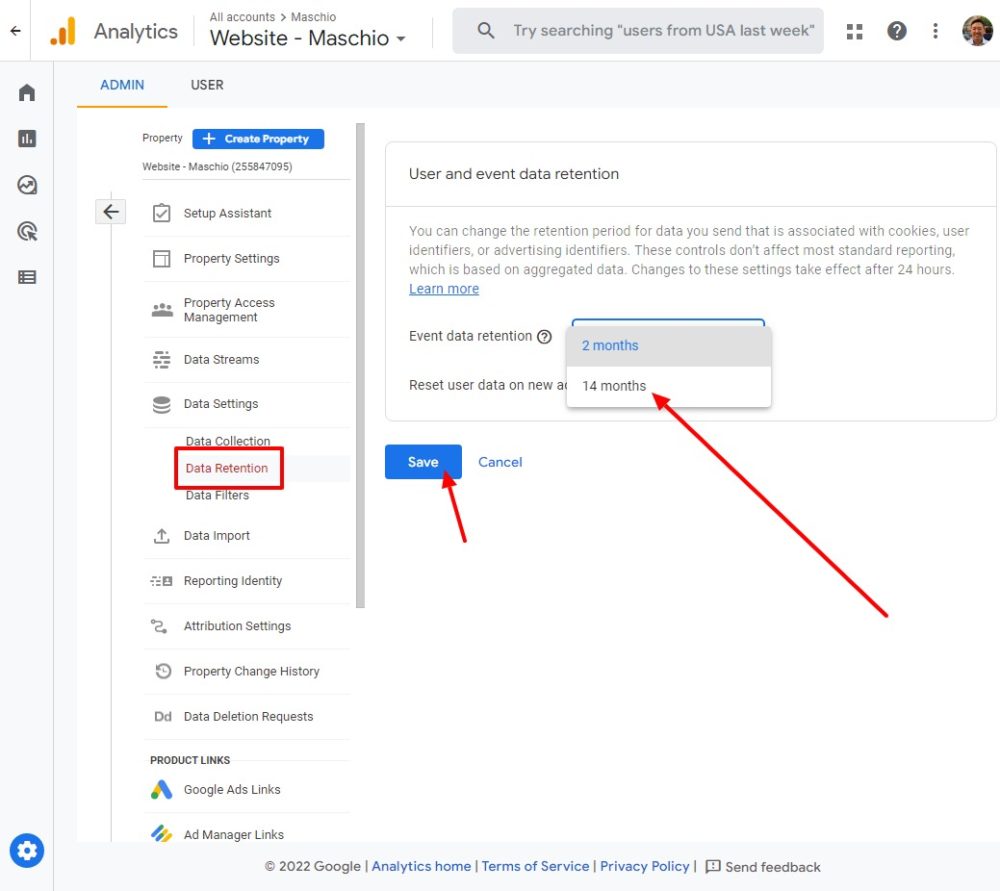Viewport: 1000px width, 891px height.
Task: Open the Explore icon in left sidebar
Action: point(27,185)
